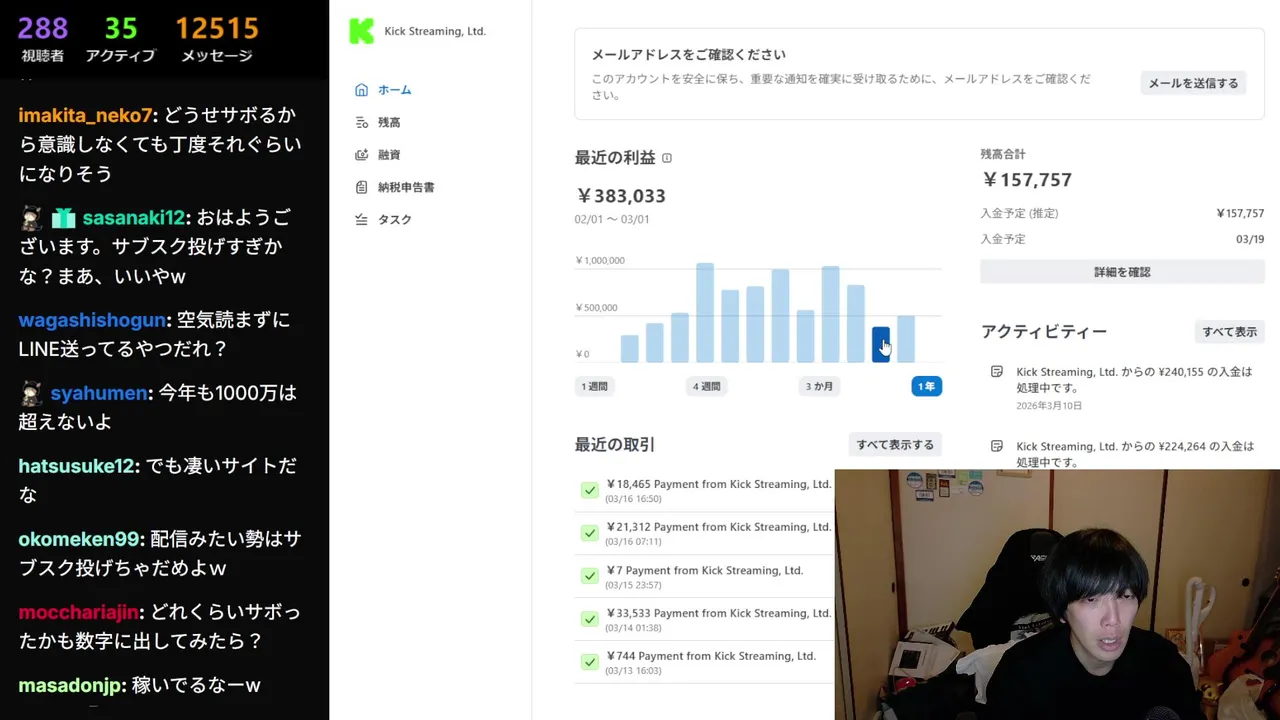
Task: Click the info icon next to 最近の利益
Action: click(667, 158)
